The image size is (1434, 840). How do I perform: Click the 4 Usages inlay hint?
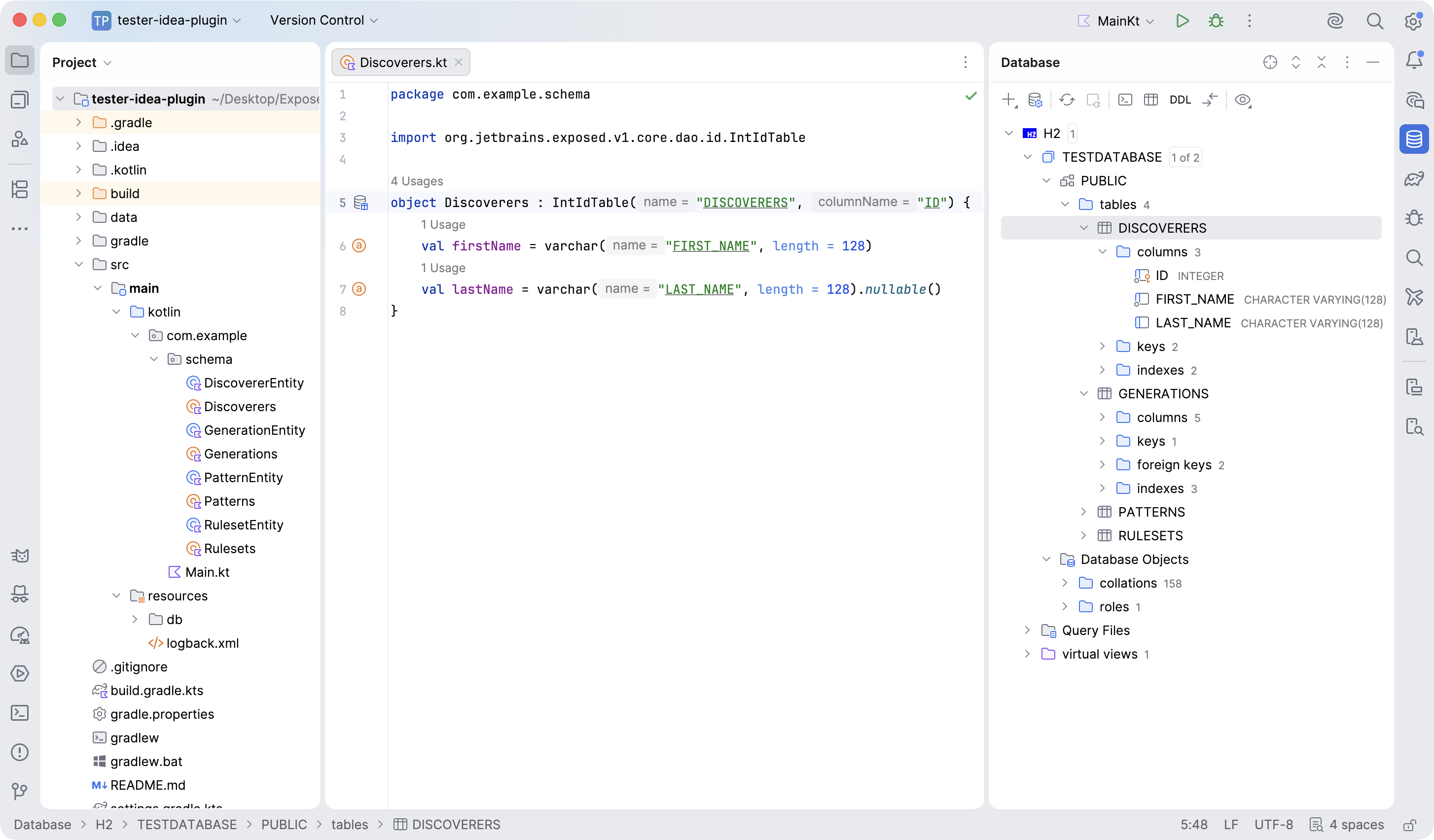click(417, 181)
